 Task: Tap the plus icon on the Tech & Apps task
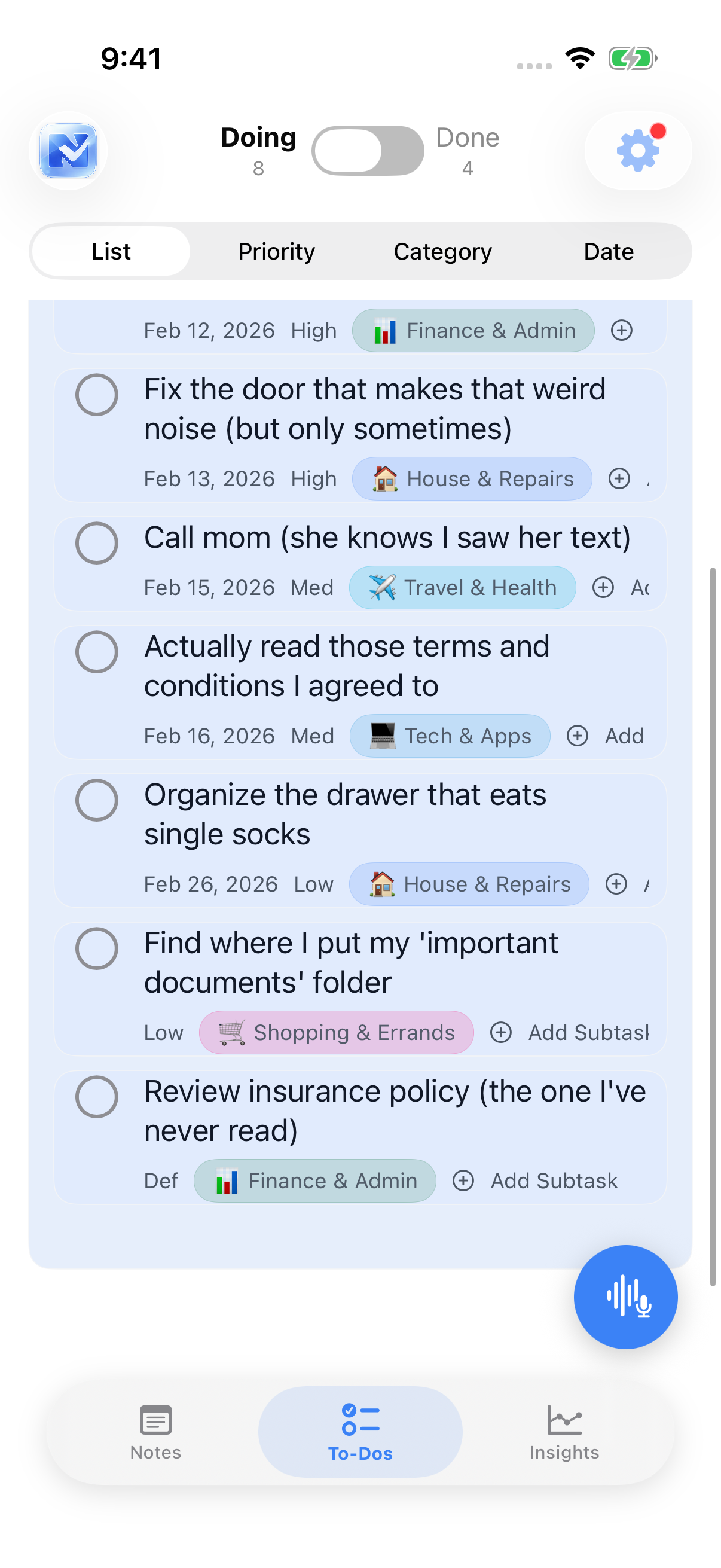(577, 736)
